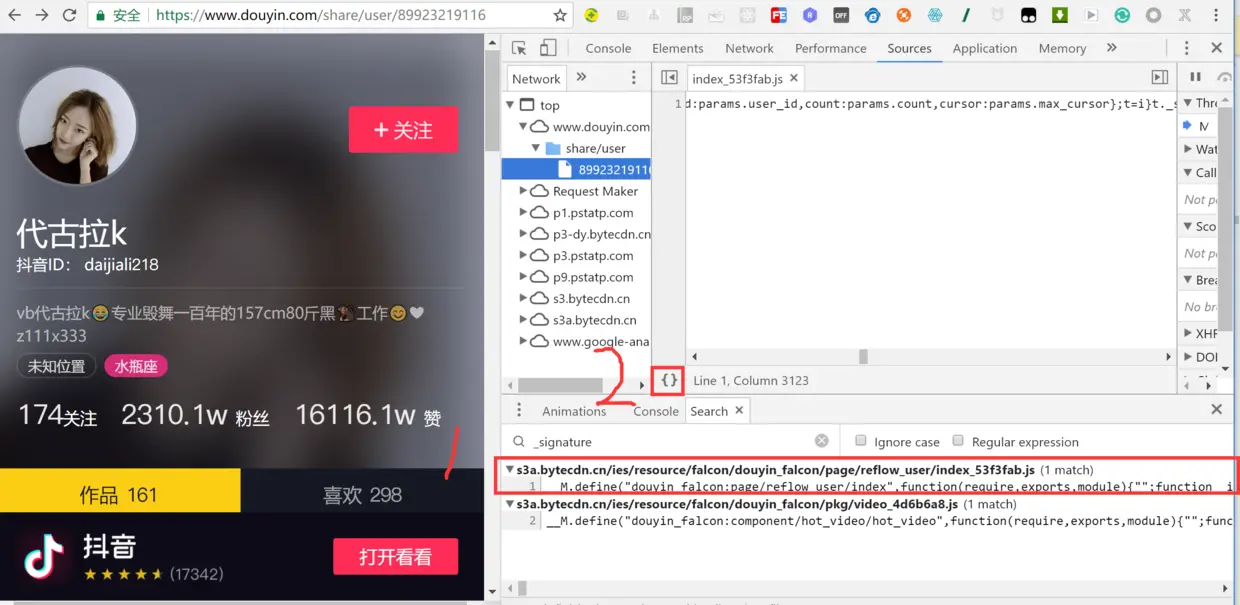
Task: Click the browser forward arrow
Action: click(x=42, y=15)
